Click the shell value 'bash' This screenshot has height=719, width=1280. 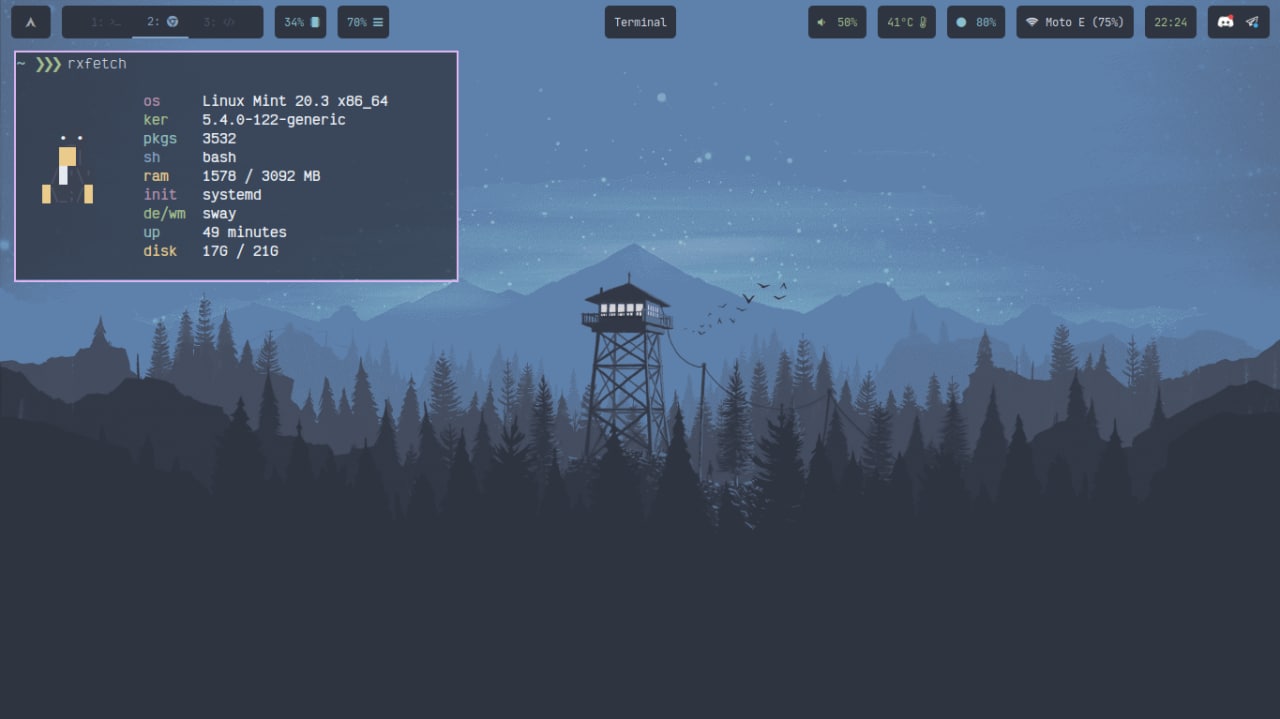tap(219, 157)
